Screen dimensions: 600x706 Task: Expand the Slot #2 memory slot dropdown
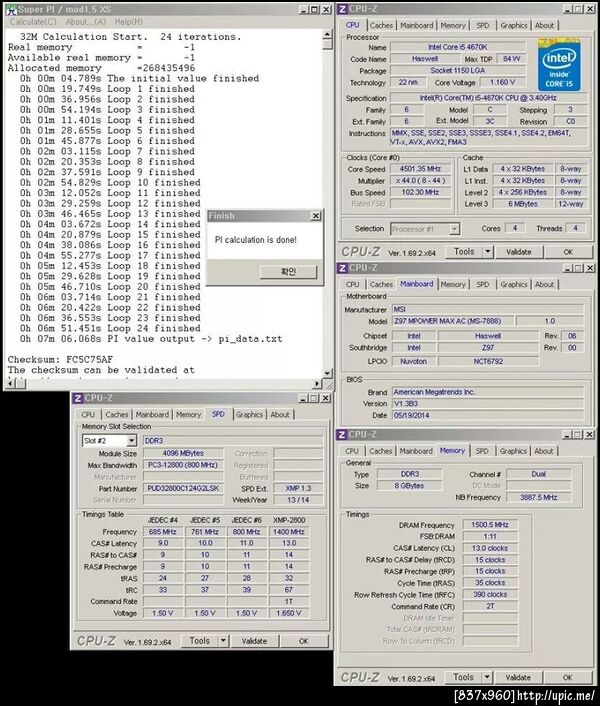tap(131, 441)
